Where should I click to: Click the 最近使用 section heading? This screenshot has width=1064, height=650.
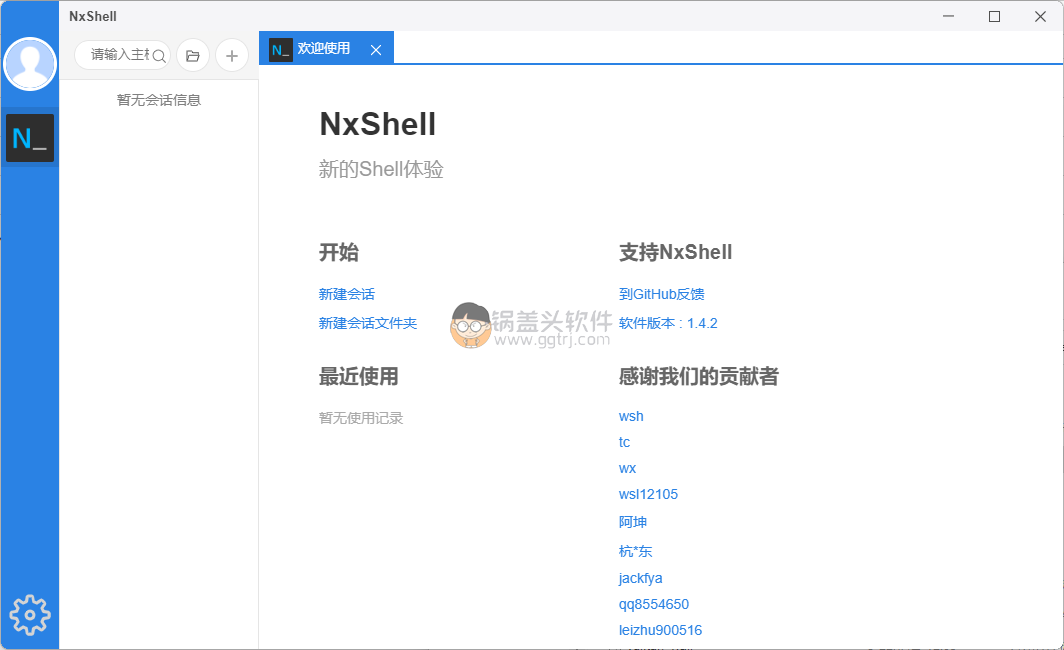click(359, 377)
